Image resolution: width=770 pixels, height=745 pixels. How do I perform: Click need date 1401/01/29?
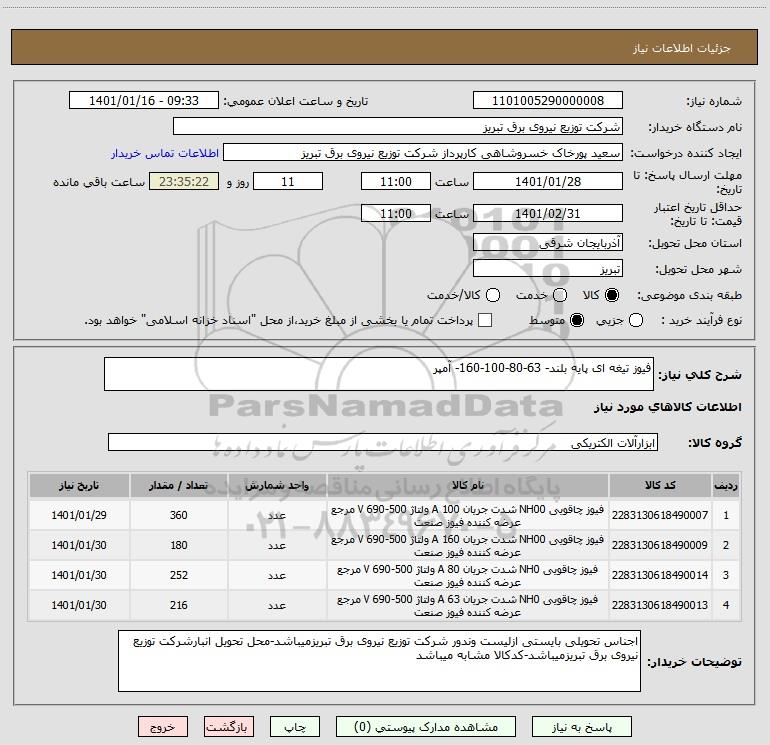79,515
